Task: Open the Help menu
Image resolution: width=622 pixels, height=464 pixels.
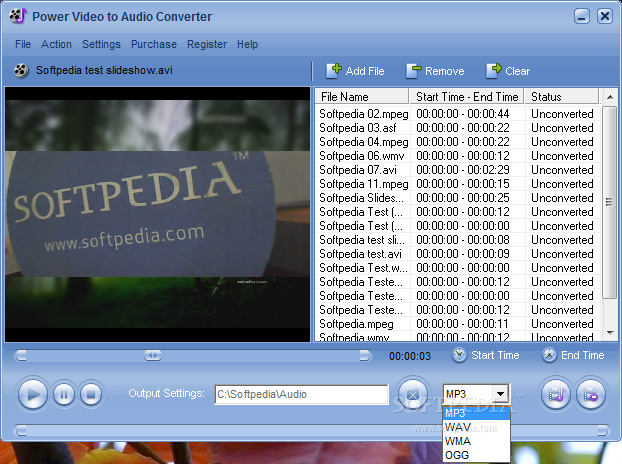Action: coord(248,44)
